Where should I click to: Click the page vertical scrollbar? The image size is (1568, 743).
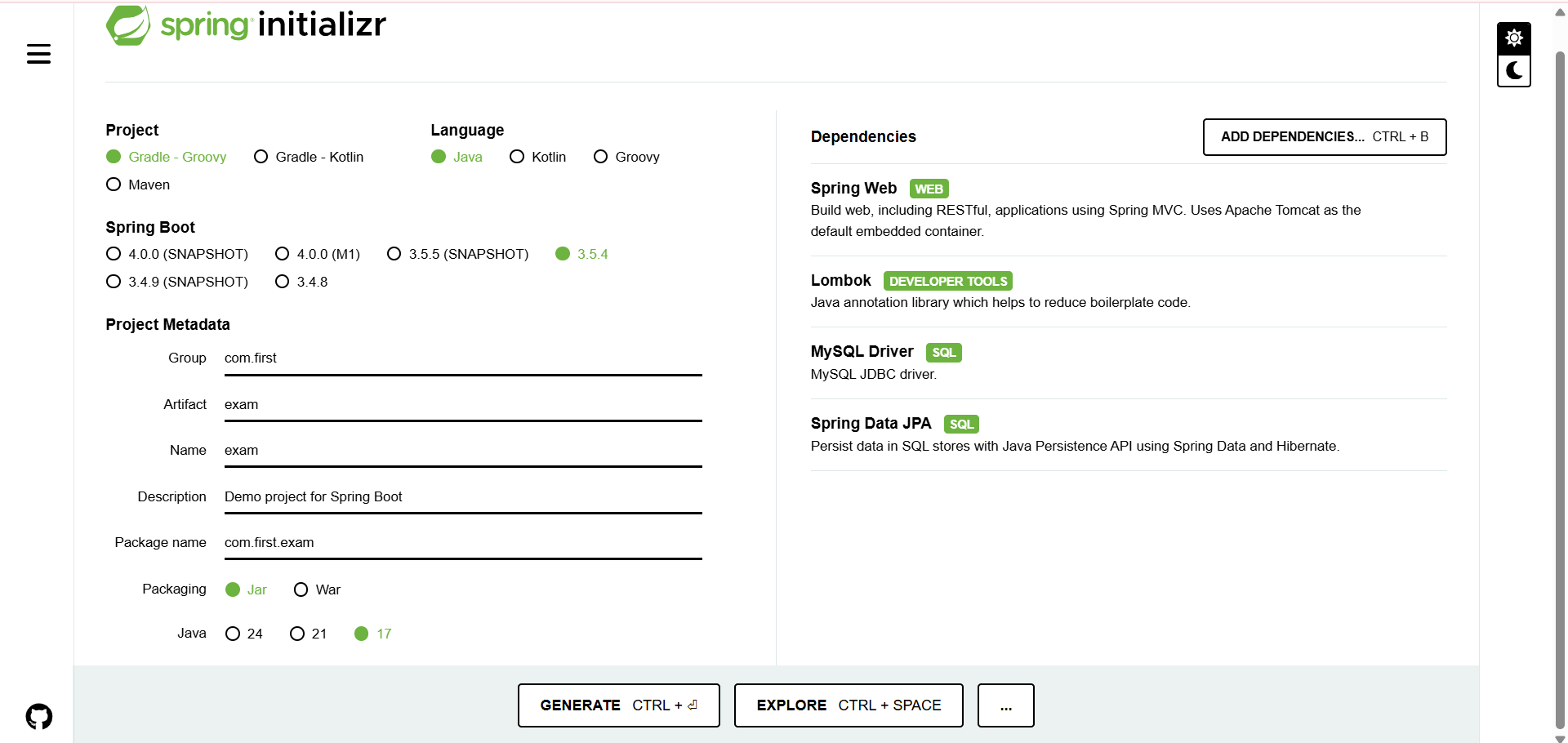coord(1560,389)
